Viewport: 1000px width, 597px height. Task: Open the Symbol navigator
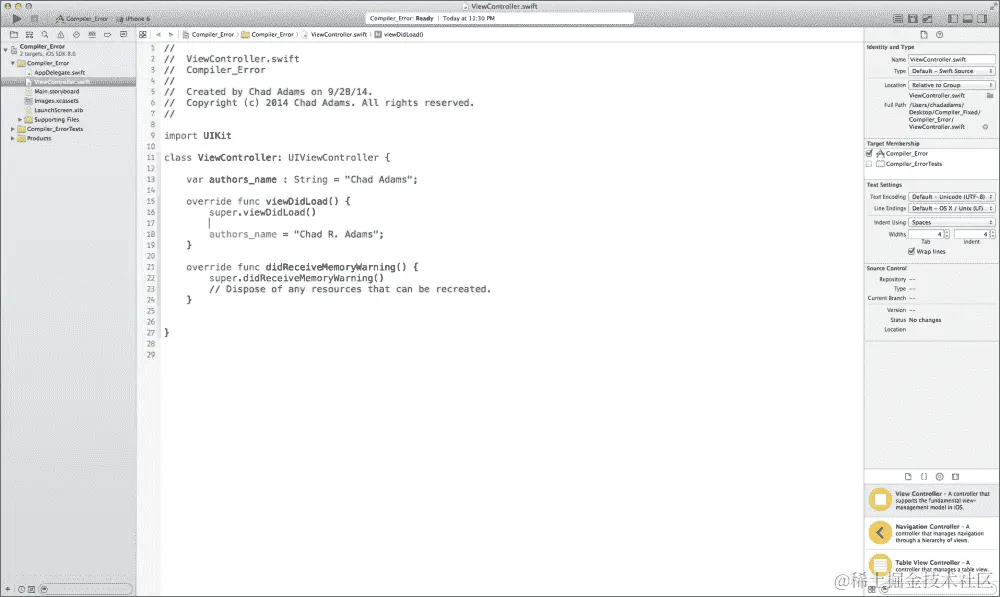coord(29,34)
